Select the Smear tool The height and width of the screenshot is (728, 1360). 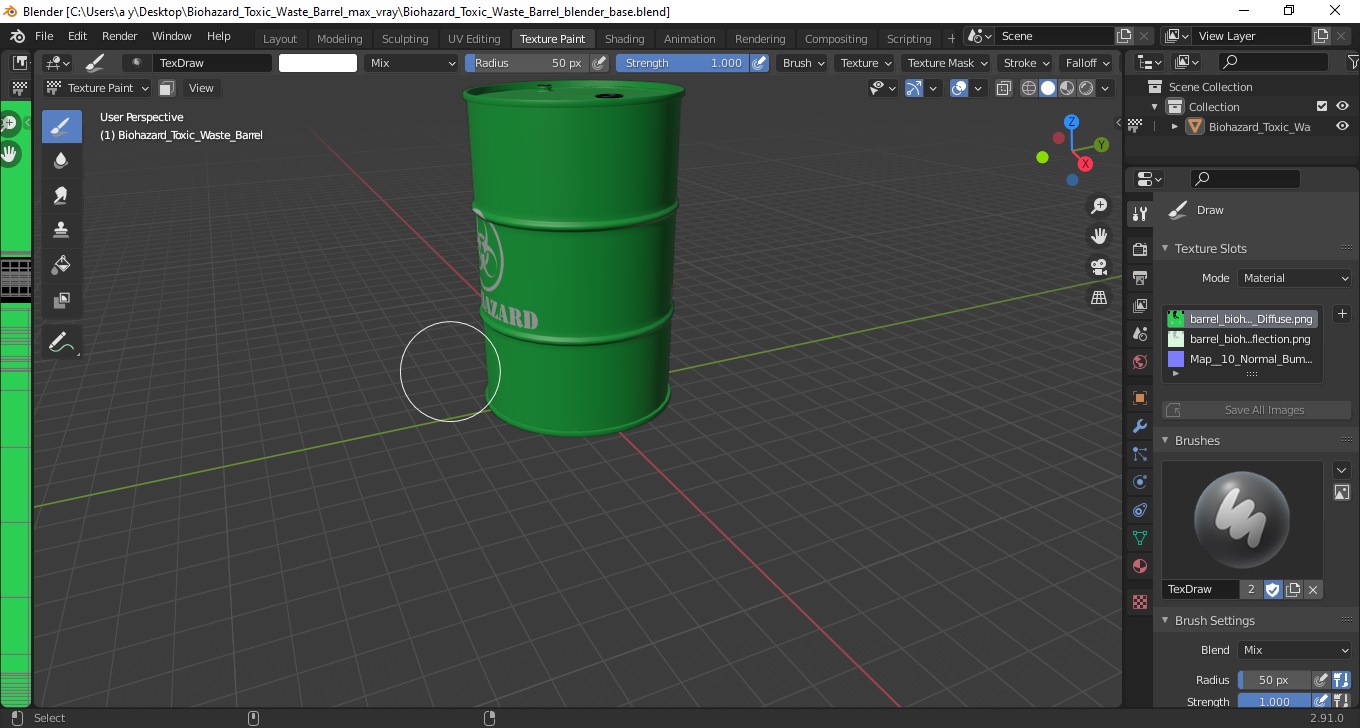tap(61, 195)
